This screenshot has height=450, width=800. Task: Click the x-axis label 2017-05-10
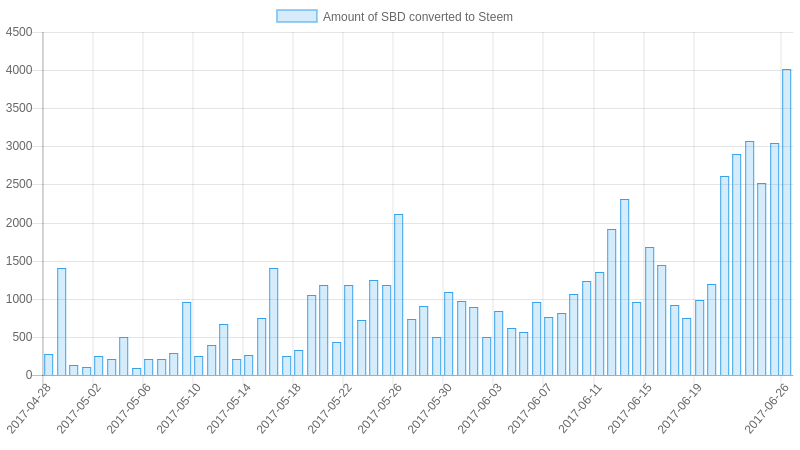pyautogui.click(x=179, y=409)
